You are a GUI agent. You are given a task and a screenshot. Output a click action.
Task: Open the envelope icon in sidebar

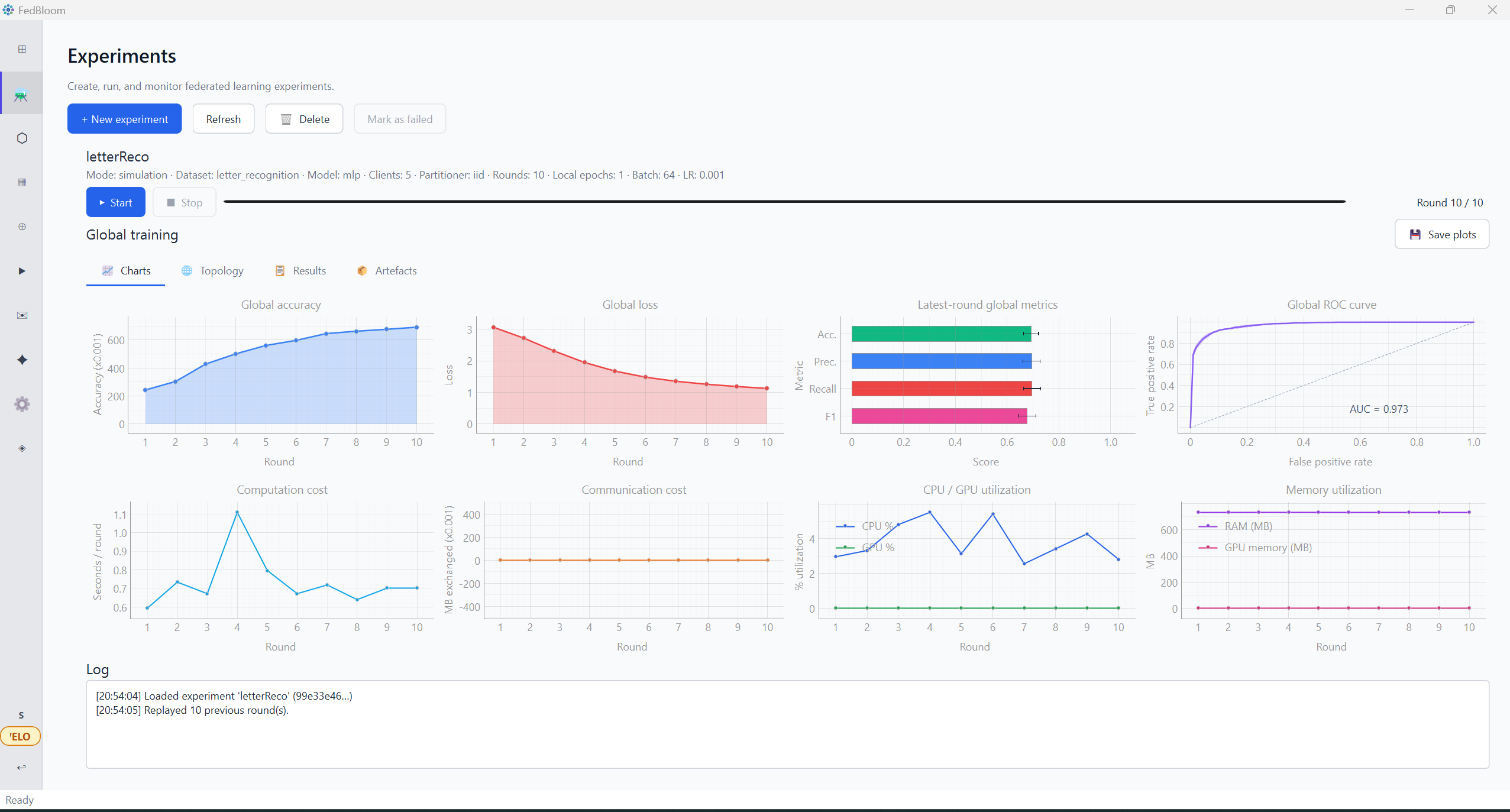(22, 315)
